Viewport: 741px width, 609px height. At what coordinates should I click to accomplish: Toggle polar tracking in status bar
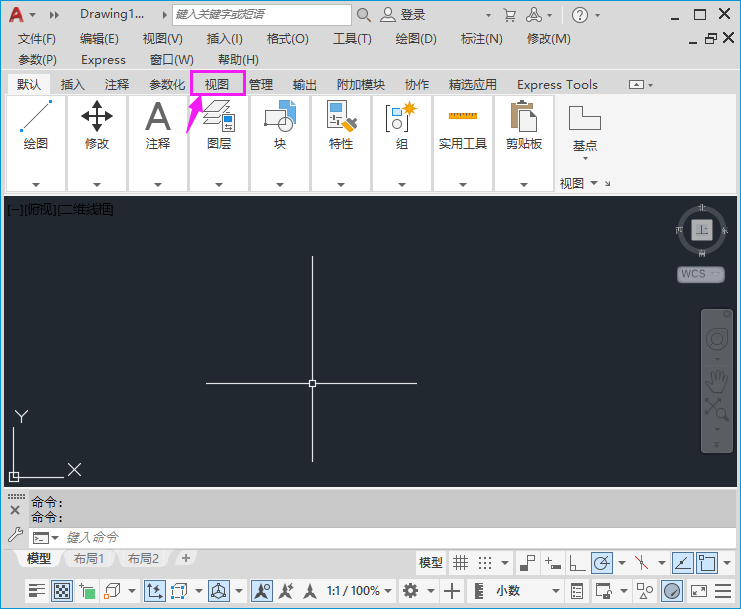click(602, 563)
